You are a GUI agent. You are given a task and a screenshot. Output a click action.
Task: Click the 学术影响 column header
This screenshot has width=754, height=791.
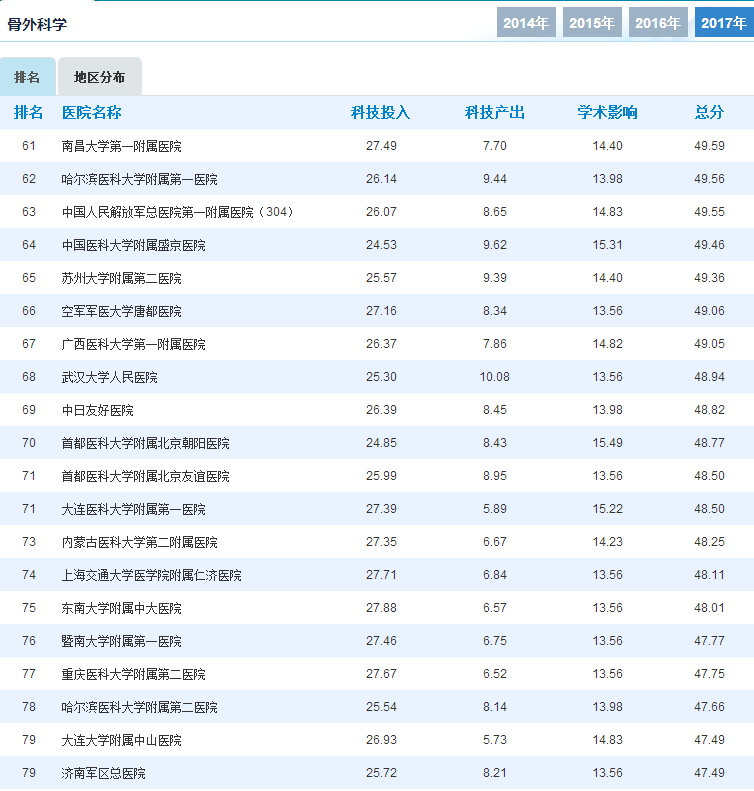[x=607, y=112]
